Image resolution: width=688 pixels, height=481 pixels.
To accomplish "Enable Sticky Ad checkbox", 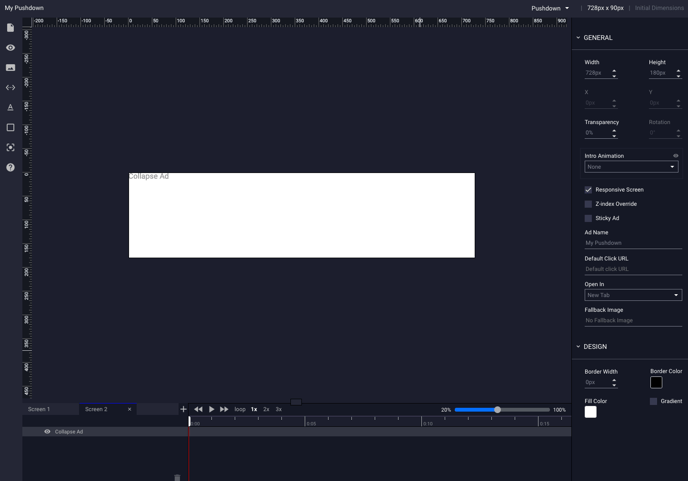I will pos(588,218).
